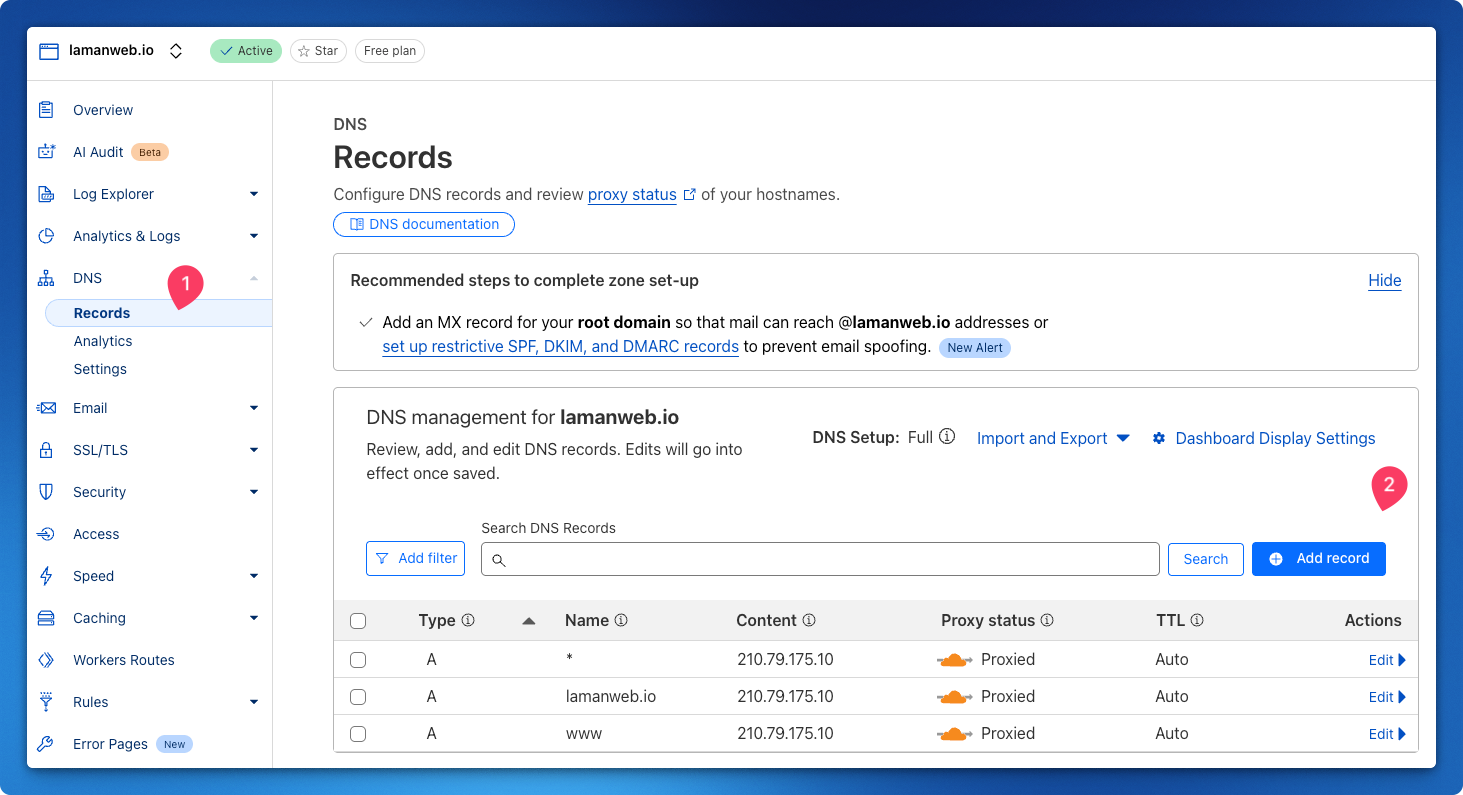Viewport: 1463px width, 795px height.
Task: Click the DNS network tree icon
Action: [46, 278]
